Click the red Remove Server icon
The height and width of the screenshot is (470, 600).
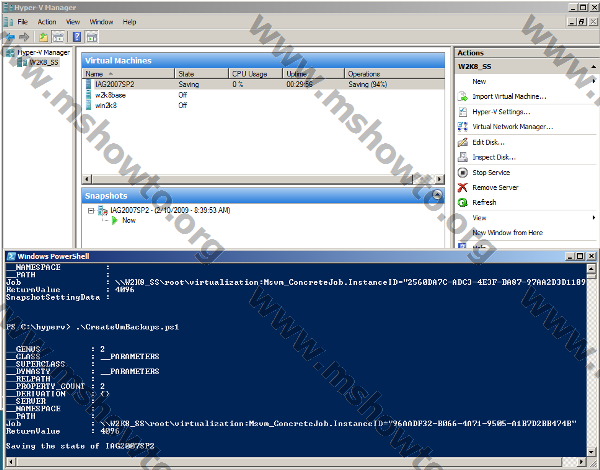(x=463, y=188)
